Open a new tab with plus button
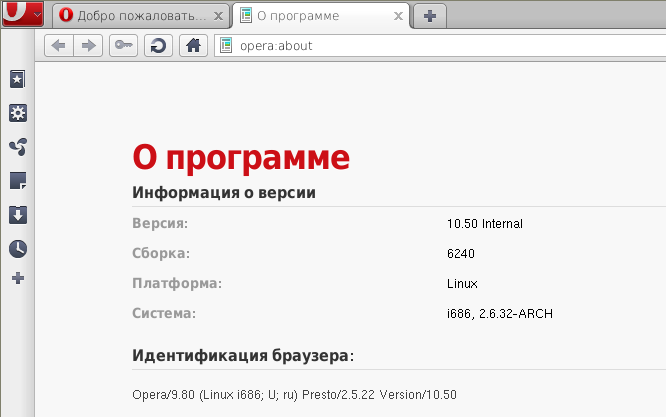This screenshot has height=417, width=666. (430, 16)
